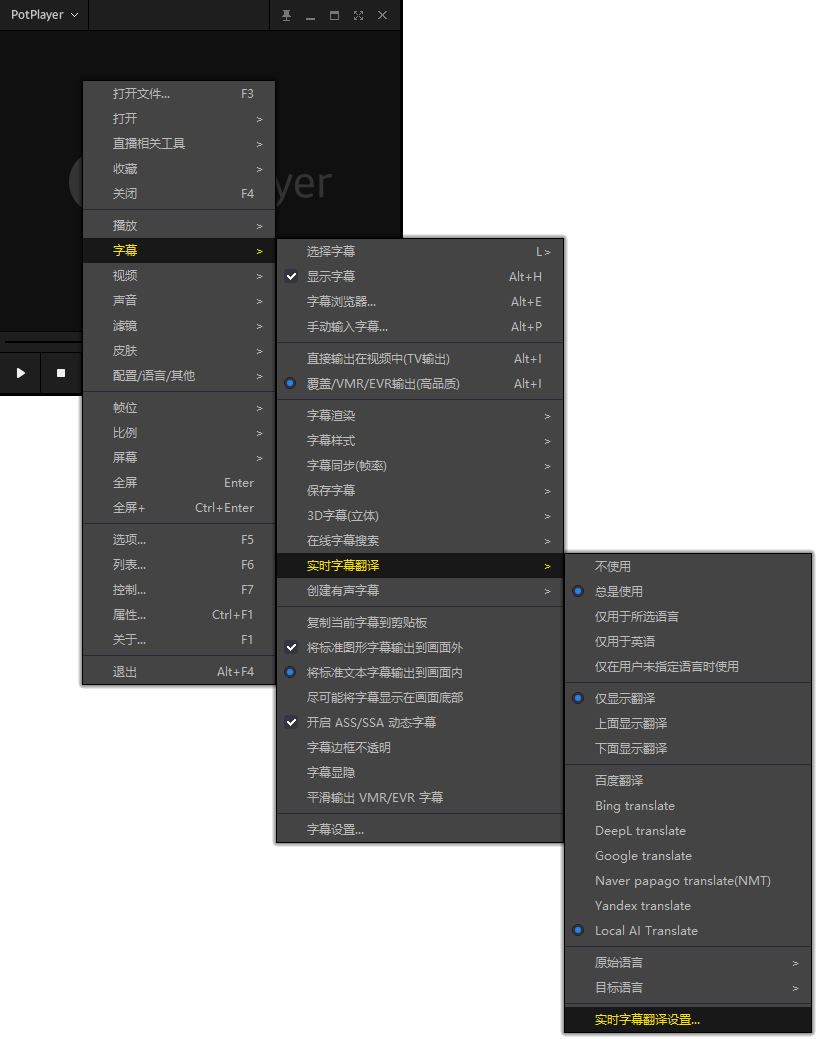The width and height of the screenshot is (817, 1039).
Task: Expand the 皮肤 submenu
Action: (x=179, y=351)
